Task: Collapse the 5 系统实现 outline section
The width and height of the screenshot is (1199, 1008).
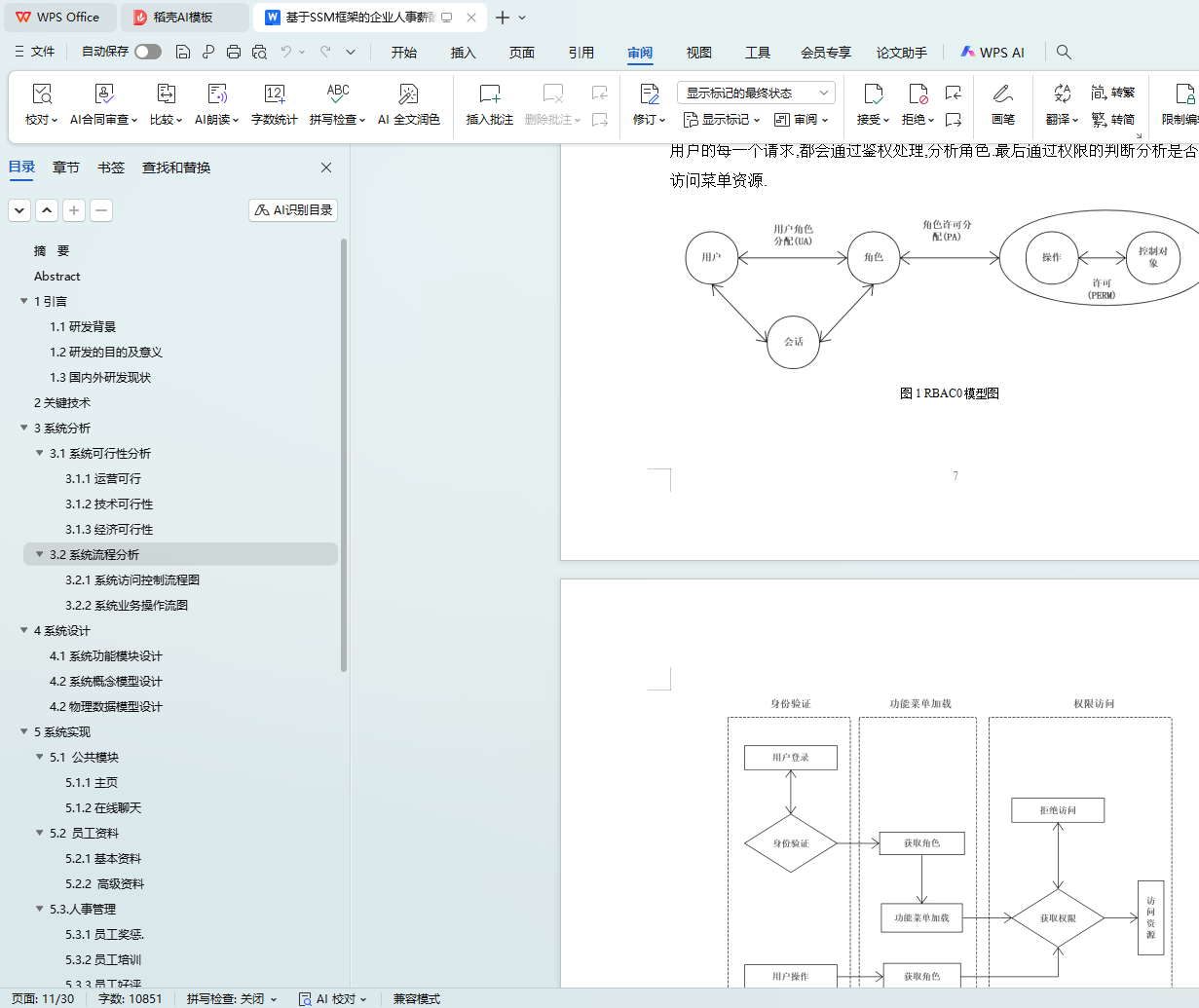Action: click(x=24, y=732)
